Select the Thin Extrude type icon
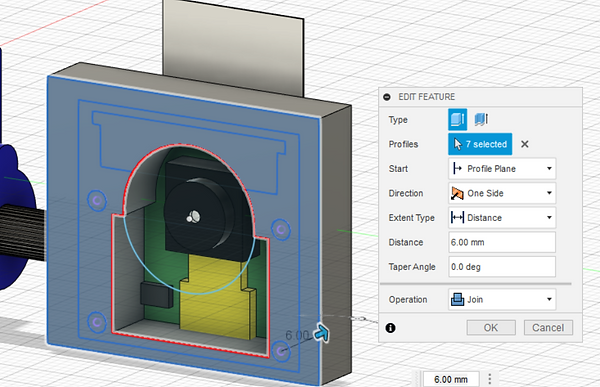Image resolution: width=600 pixels, height=387 pixels. pos(481,119)
